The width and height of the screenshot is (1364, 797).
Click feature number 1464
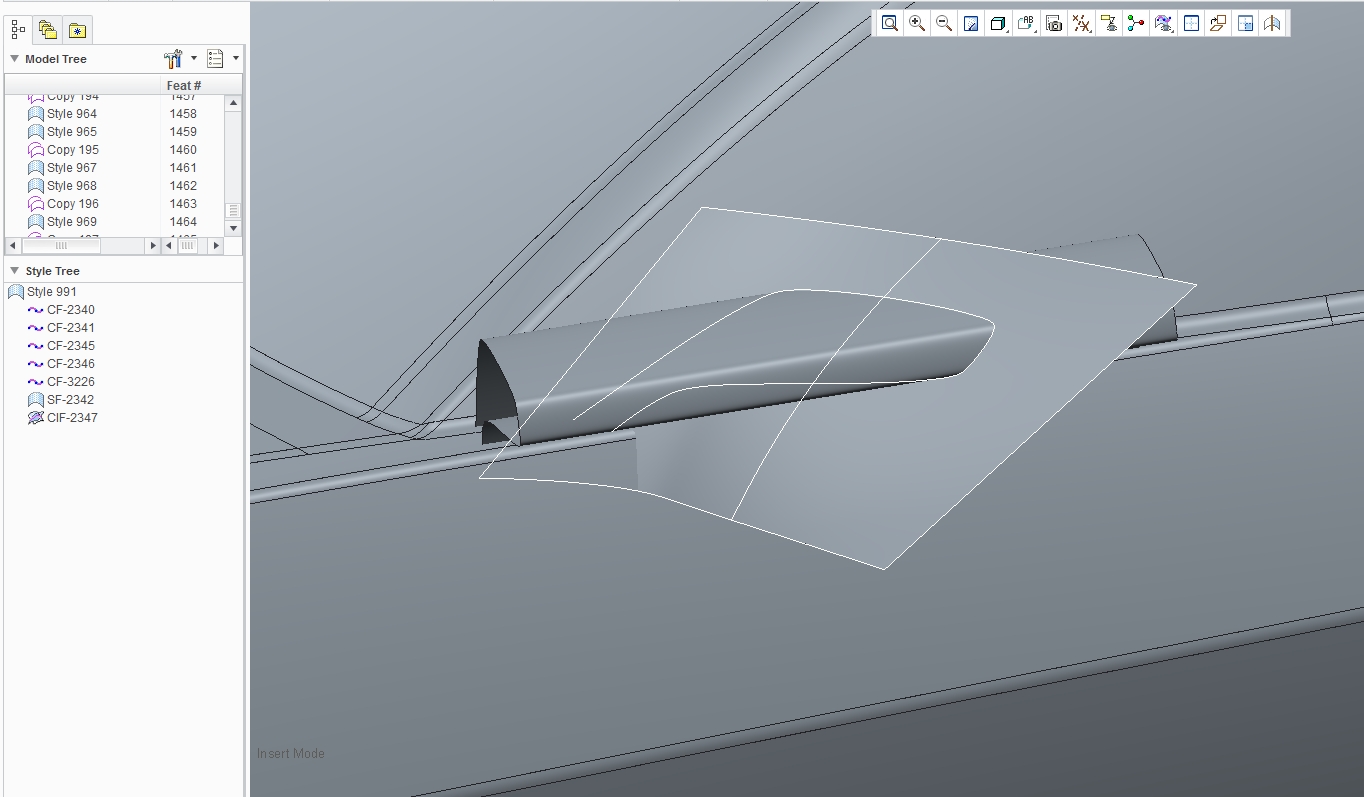tap(183, 222)
